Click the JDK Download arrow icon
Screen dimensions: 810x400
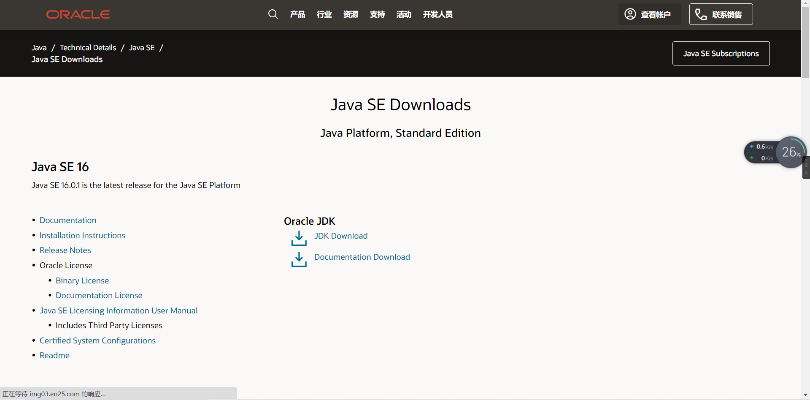click(x=298, y=237)
